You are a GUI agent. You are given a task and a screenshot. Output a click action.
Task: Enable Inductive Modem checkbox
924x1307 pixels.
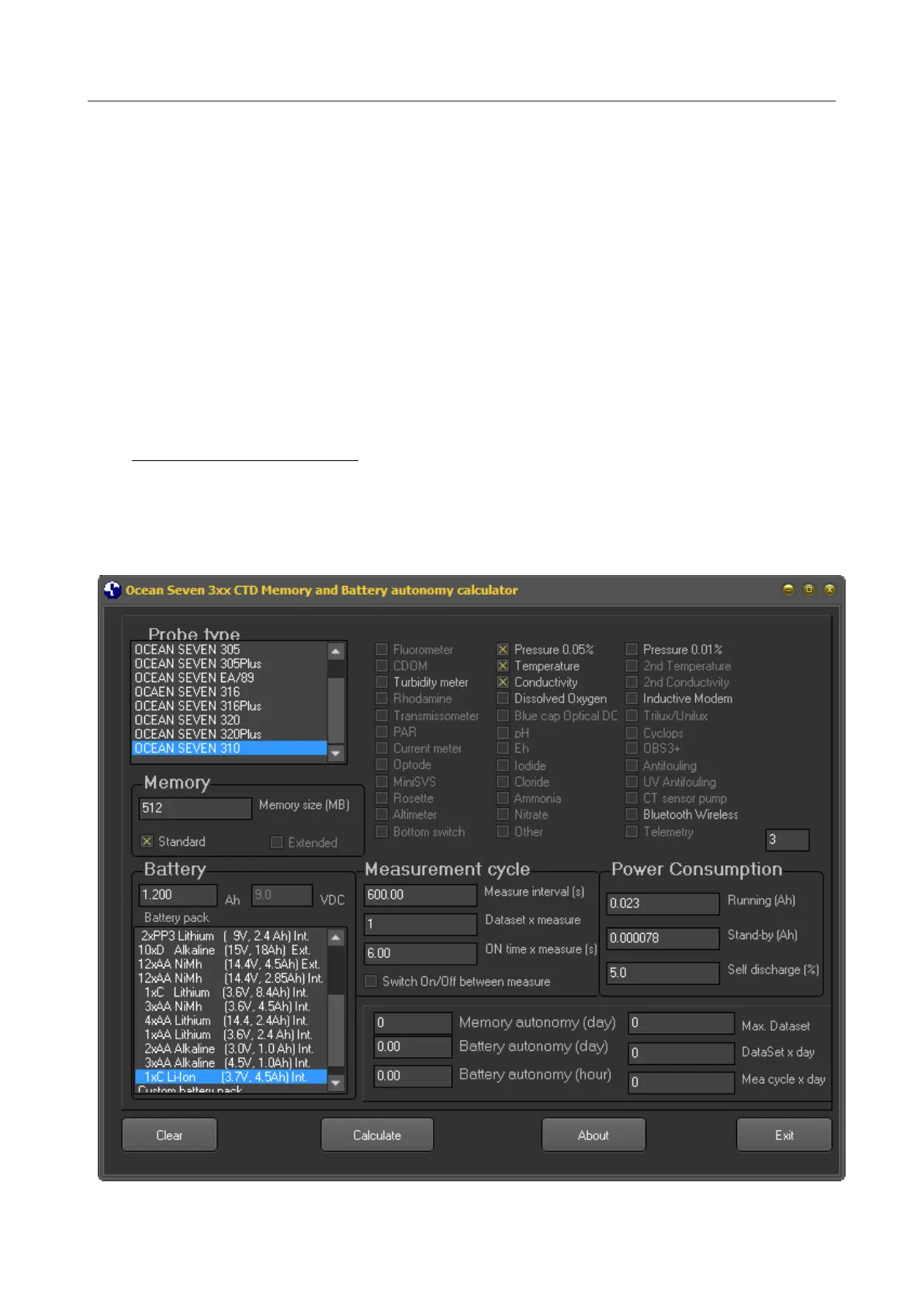(632, 699)
